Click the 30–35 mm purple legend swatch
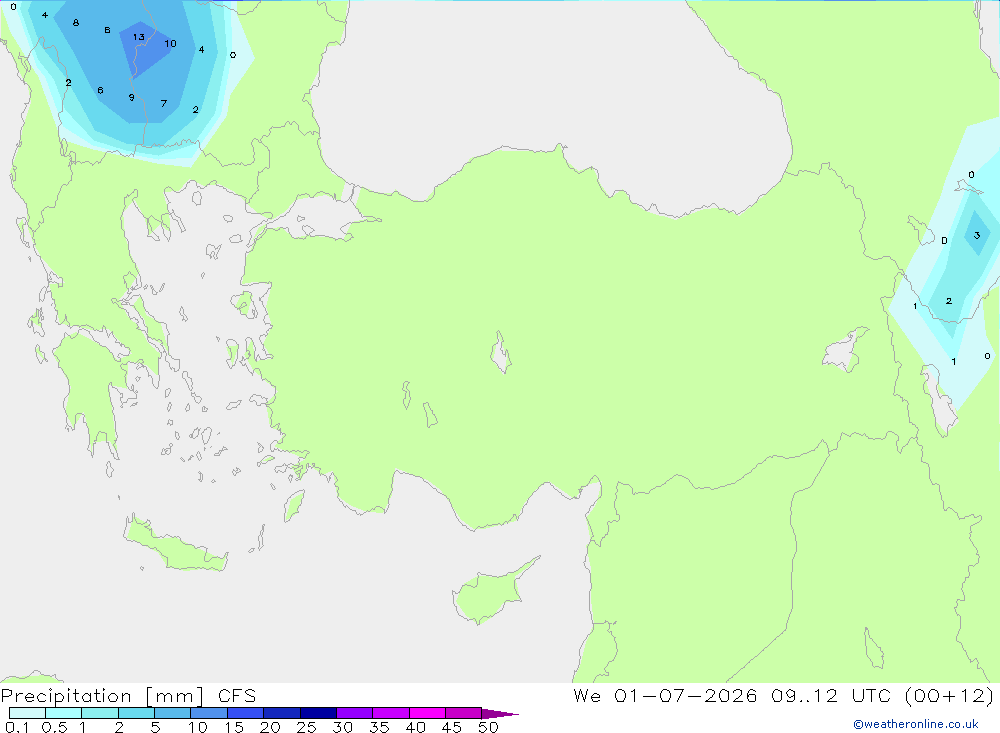The width and height of the screenshot is (1000, 733). [354, 713]
